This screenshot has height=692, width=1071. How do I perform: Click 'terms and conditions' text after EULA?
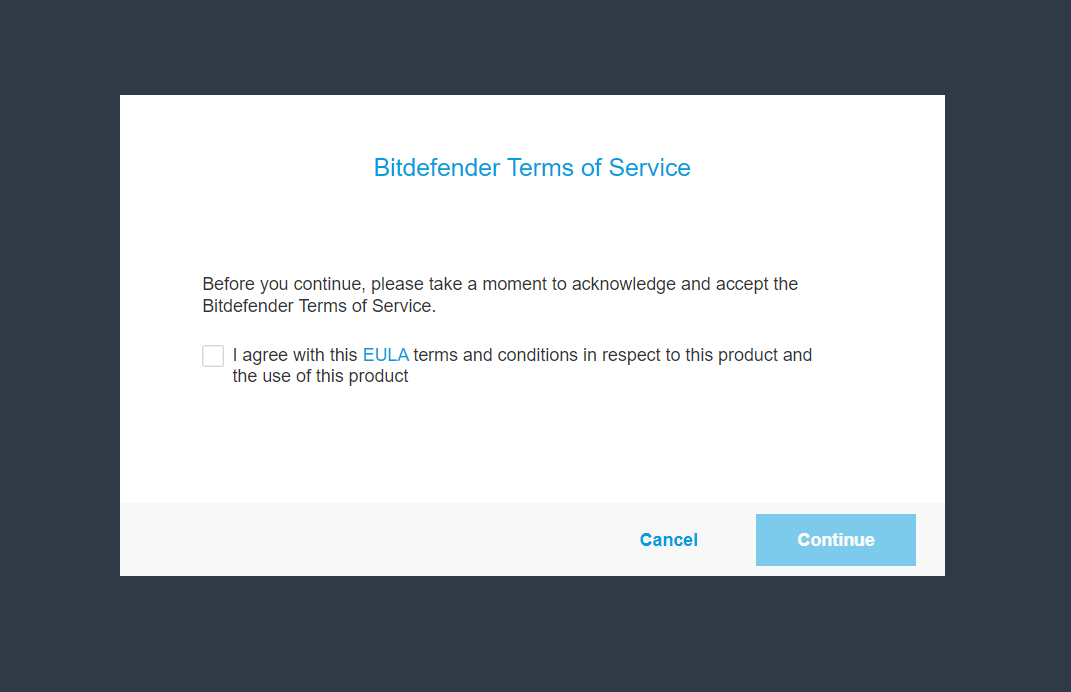495,355
